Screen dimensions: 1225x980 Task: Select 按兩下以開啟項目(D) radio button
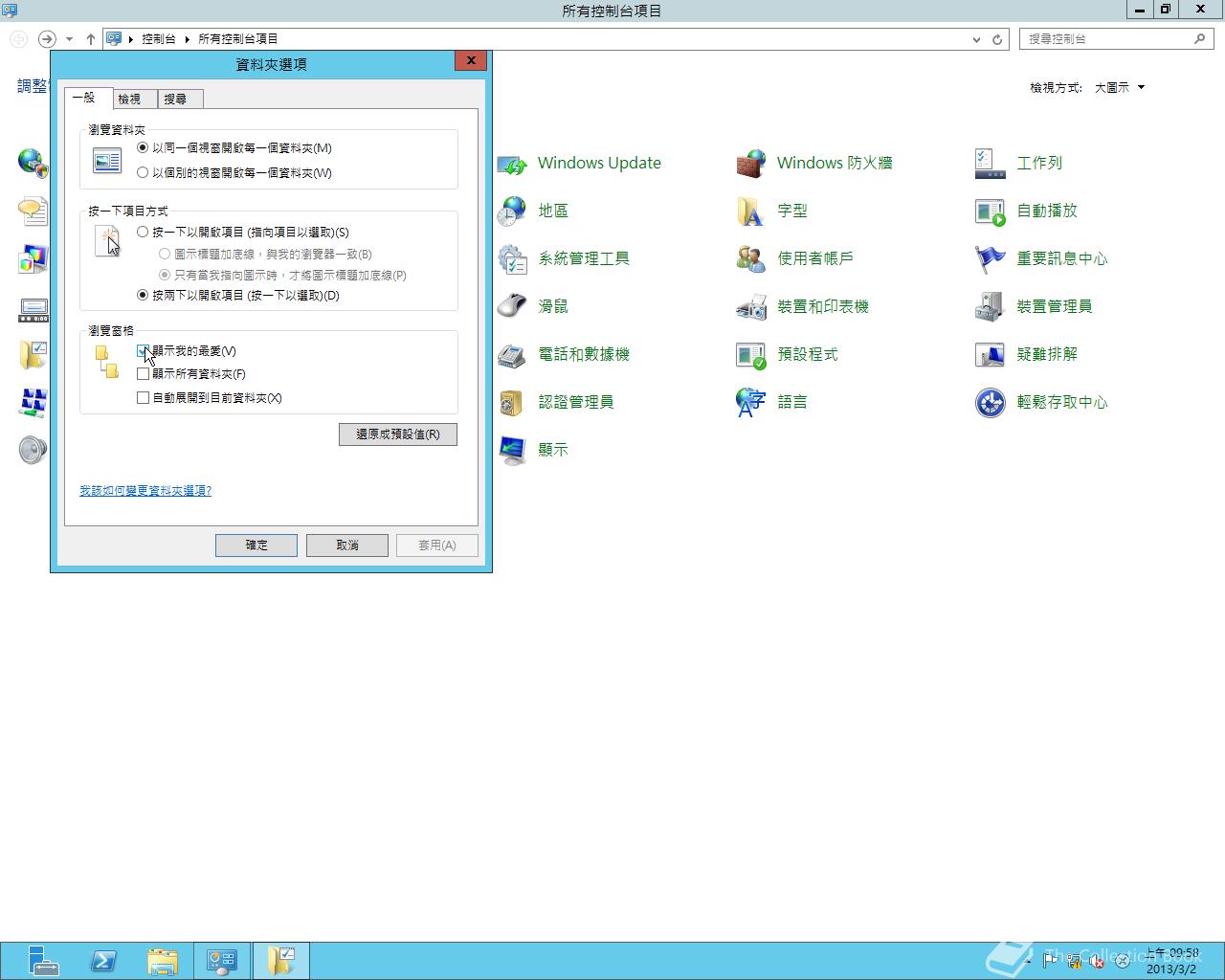tap(143, 296)
